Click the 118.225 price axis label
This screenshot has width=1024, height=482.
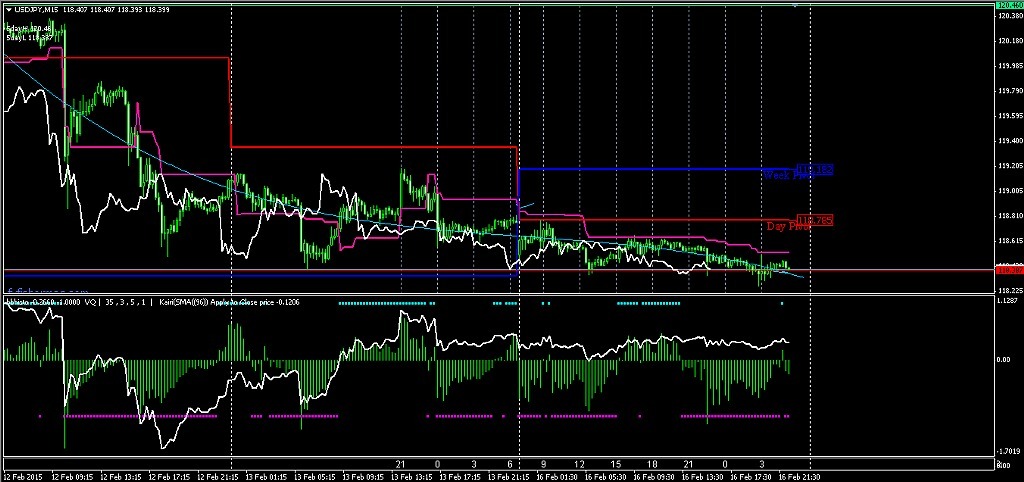(x=1009, y=291)
